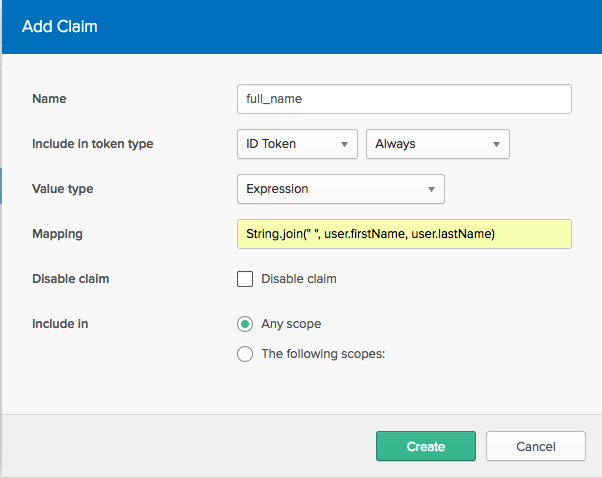Open the Always inclusion dropdown
This screenshot has width=602, height=478.
tap(438, 144)
